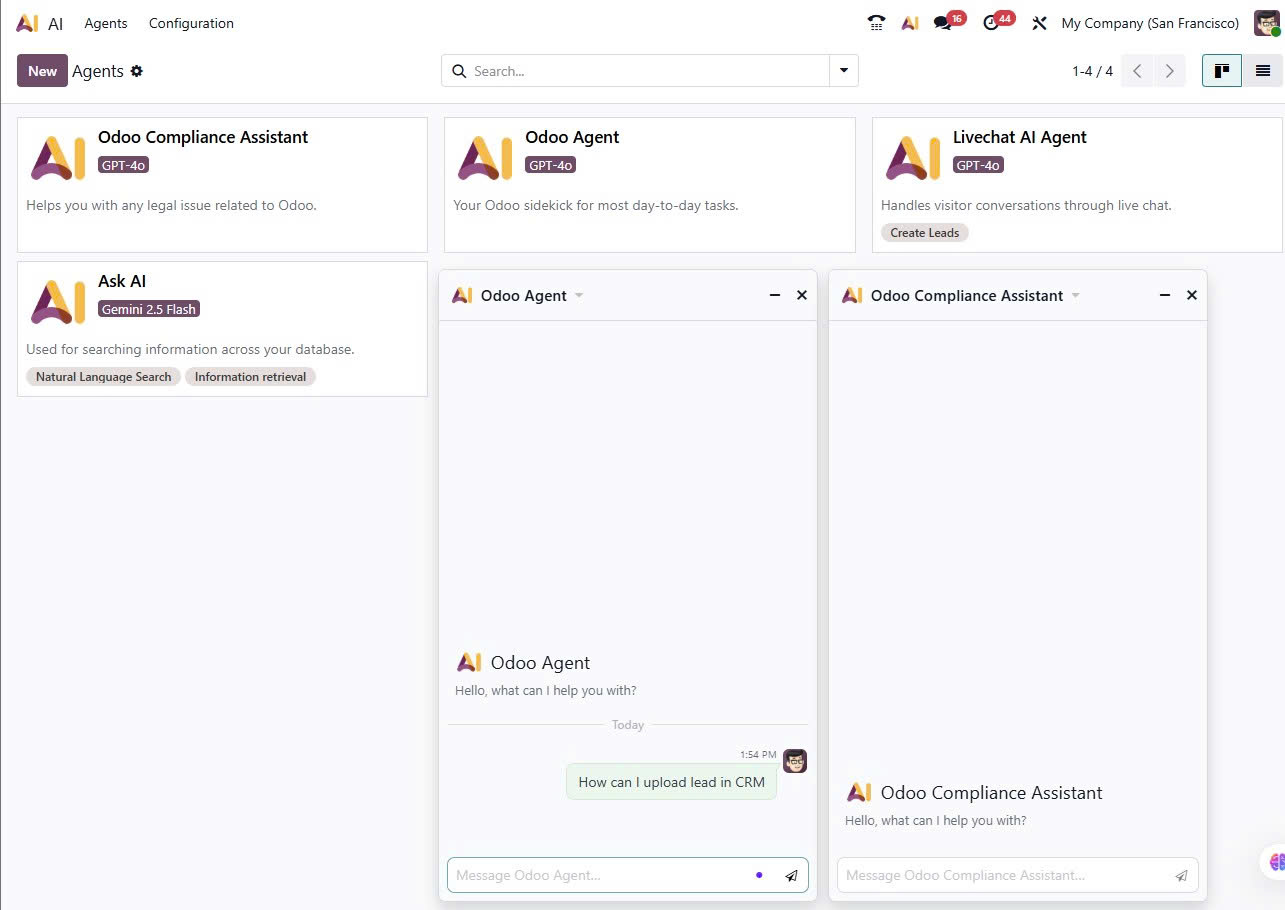Open activities clock icon with 44 badge

click(991, 23)
